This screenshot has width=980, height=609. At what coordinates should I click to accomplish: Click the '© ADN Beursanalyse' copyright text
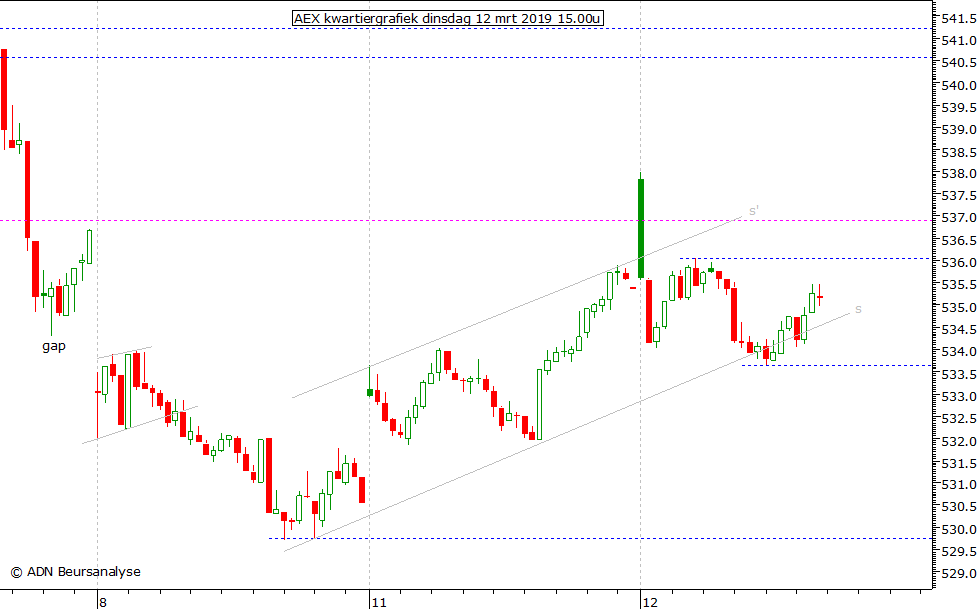click(x=76, y=571)
